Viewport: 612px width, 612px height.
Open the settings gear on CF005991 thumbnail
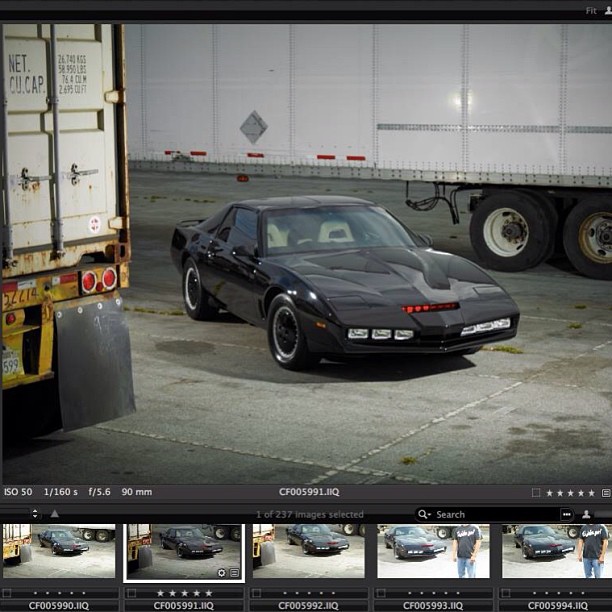(221, 573)
